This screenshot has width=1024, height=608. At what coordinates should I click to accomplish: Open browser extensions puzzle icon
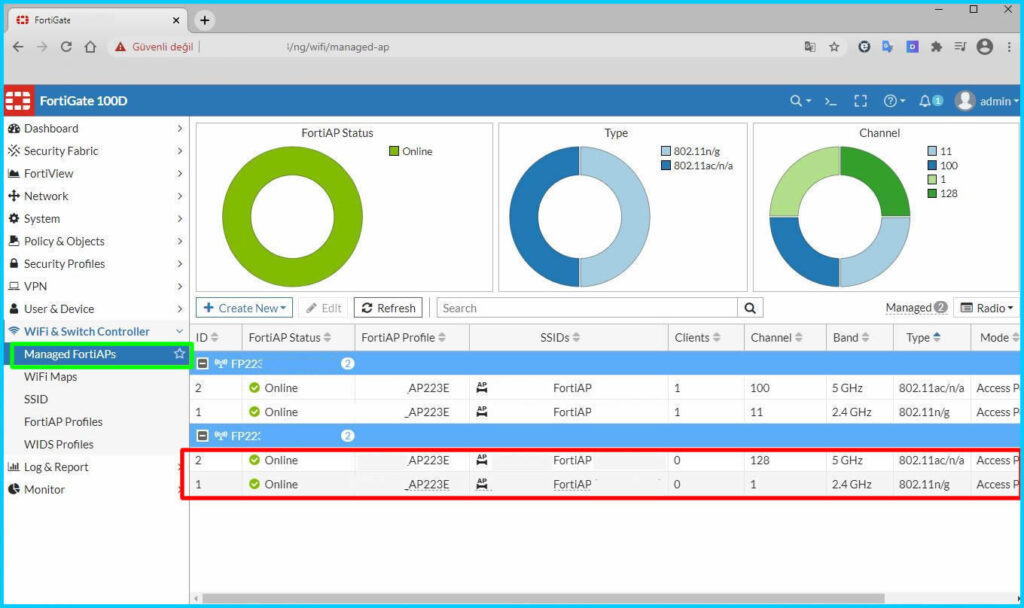click(936, 47)
